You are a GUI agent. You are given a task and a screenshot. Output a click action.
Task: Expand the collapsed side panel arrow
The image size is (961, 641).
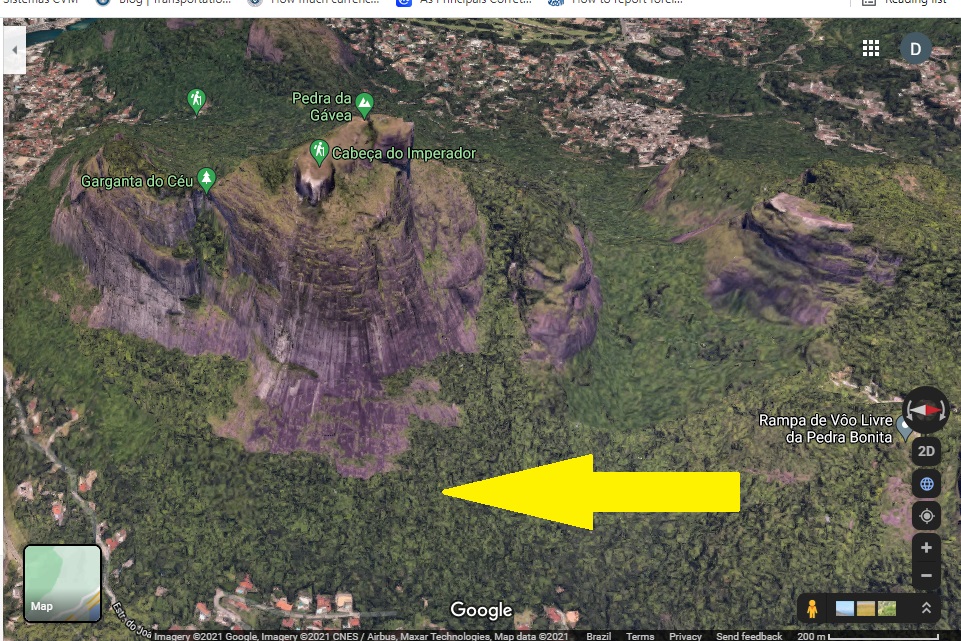pos(14,48)
